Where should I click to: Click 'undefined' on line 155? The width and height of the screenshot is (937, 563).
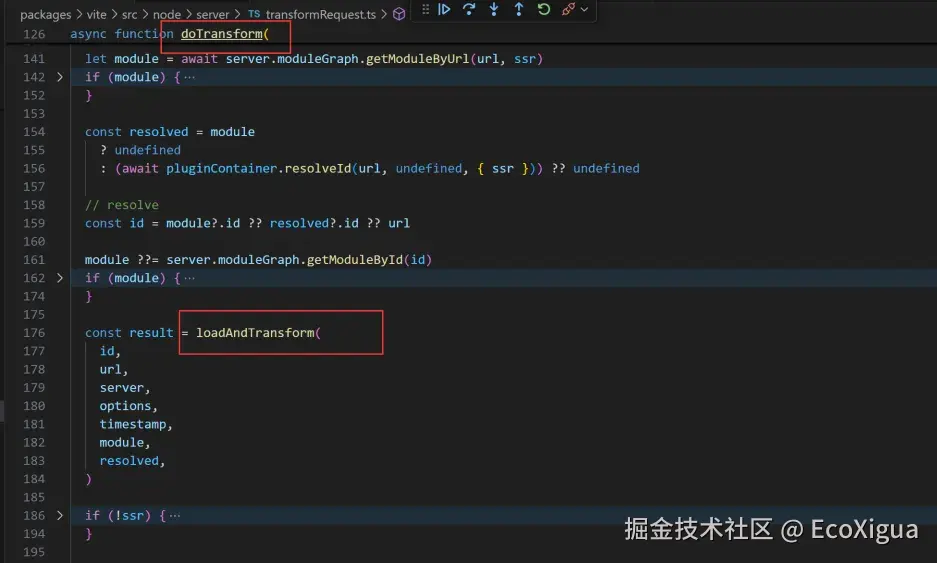click(148, 149)
